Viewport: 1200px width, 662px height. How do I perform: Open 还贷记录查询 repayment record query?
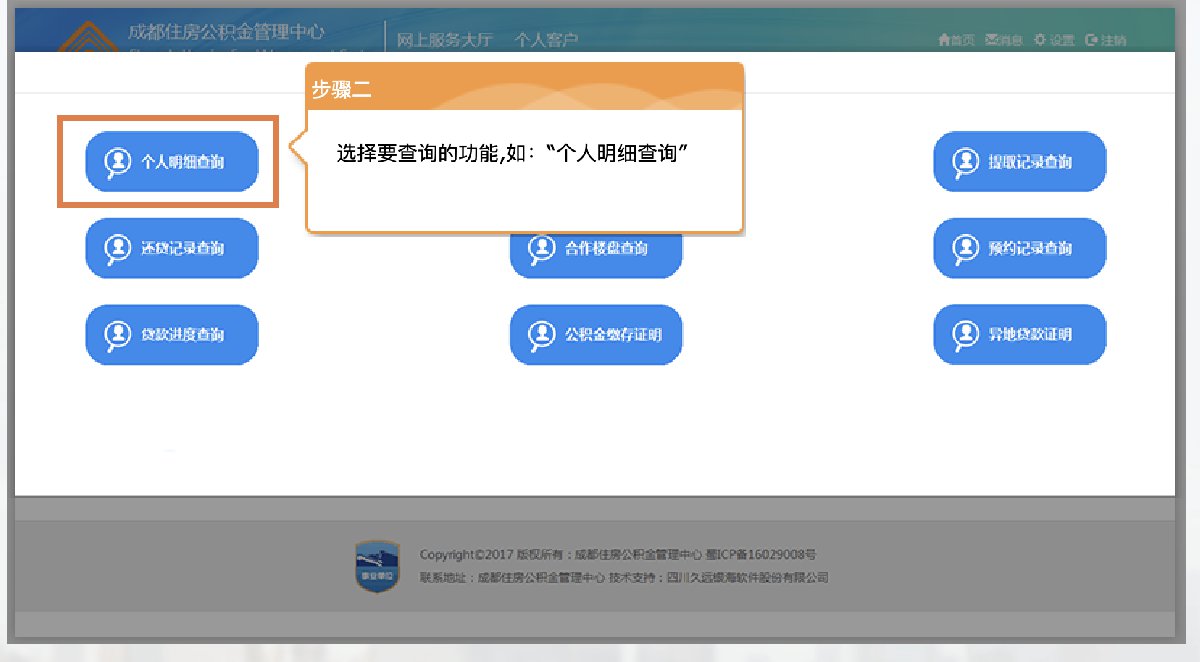pyautogui.click(x=172, y=248)
